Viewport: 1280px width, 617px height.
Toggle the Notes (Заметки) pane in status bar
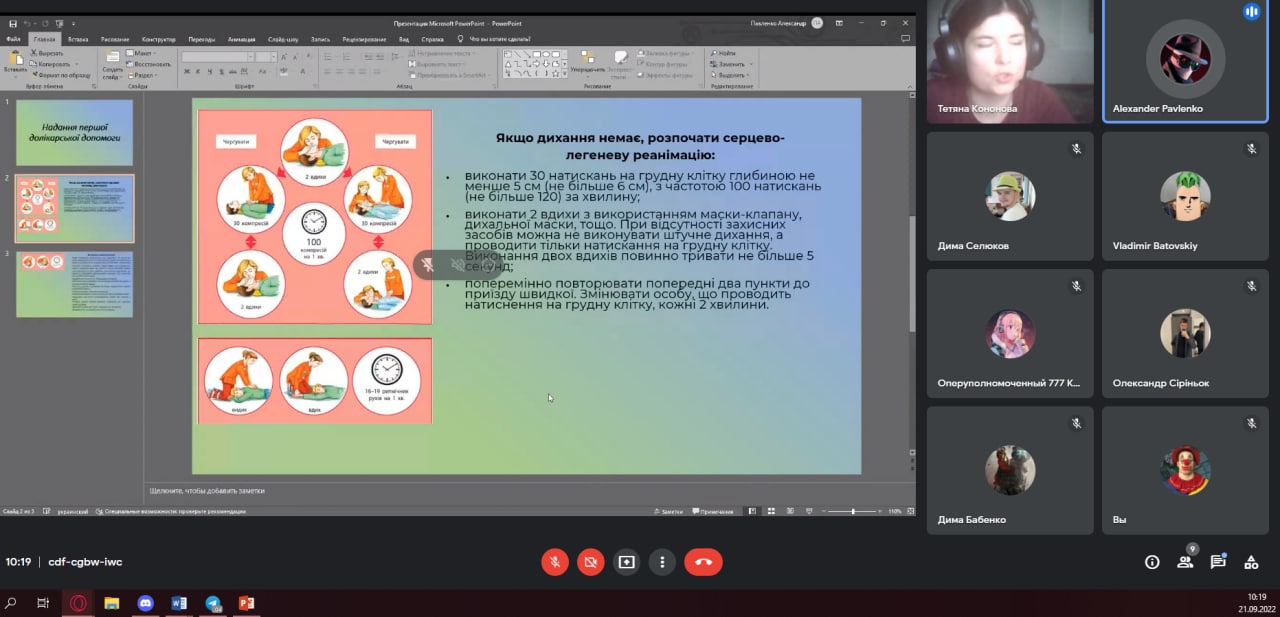pos(668,511)
